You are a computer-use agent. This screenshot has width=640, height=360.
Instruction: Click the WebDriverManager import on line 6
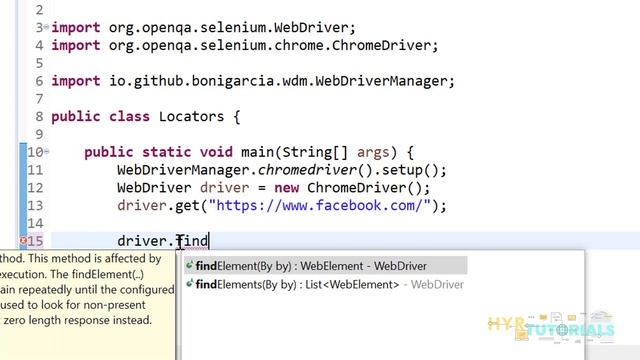(253, 81)
